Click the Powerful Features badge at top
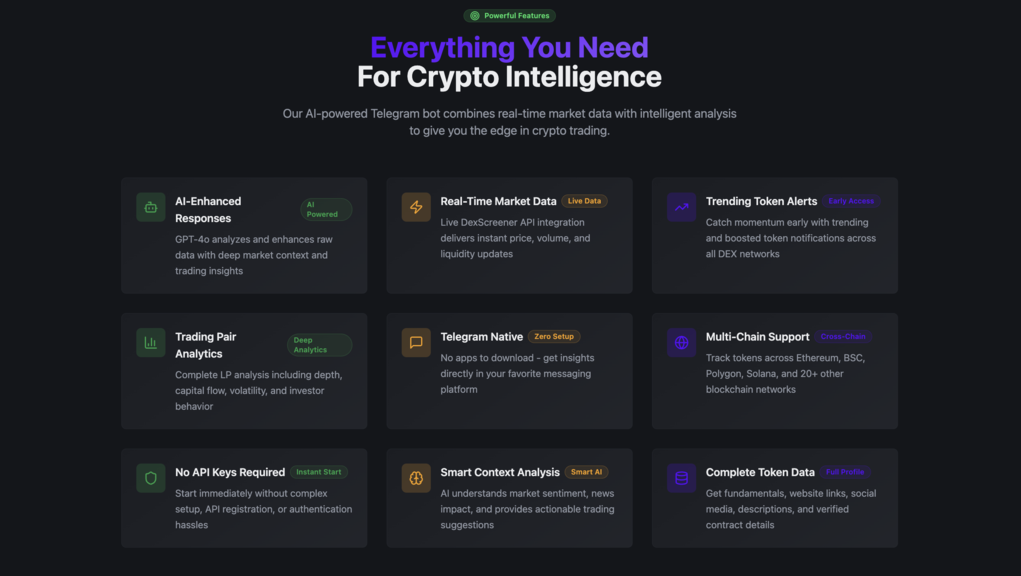This screenshot has height=576, width=1021. (x=509, y=16)
